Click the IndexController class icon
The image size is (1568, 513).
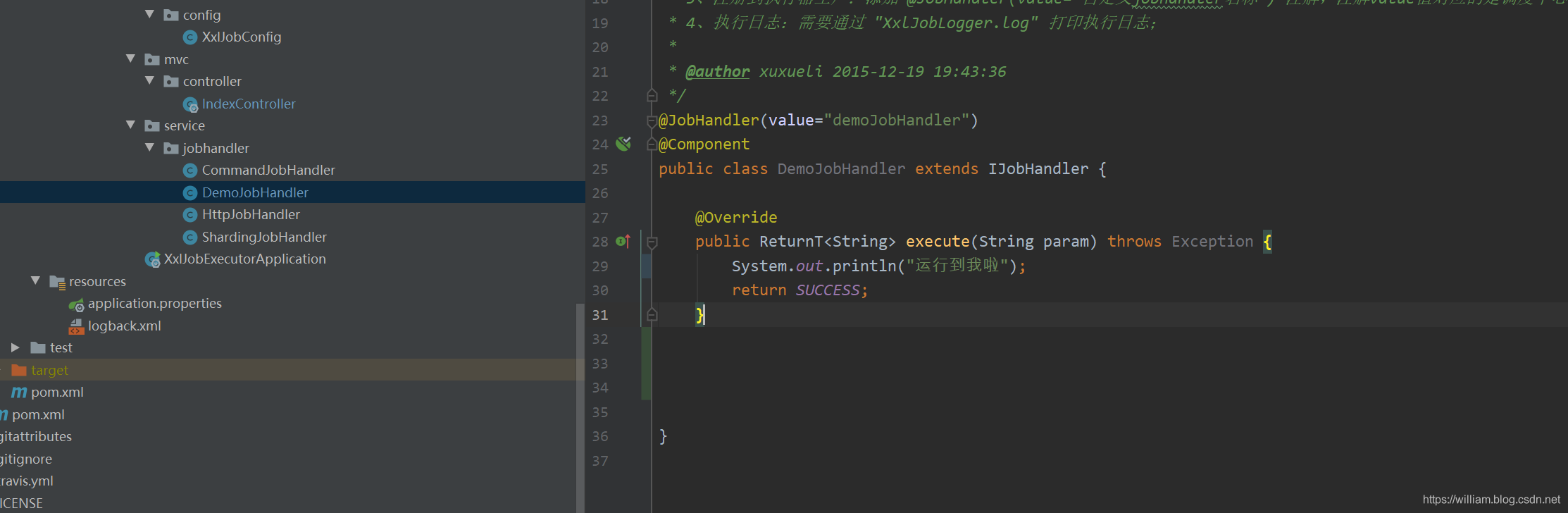(190, 104)
